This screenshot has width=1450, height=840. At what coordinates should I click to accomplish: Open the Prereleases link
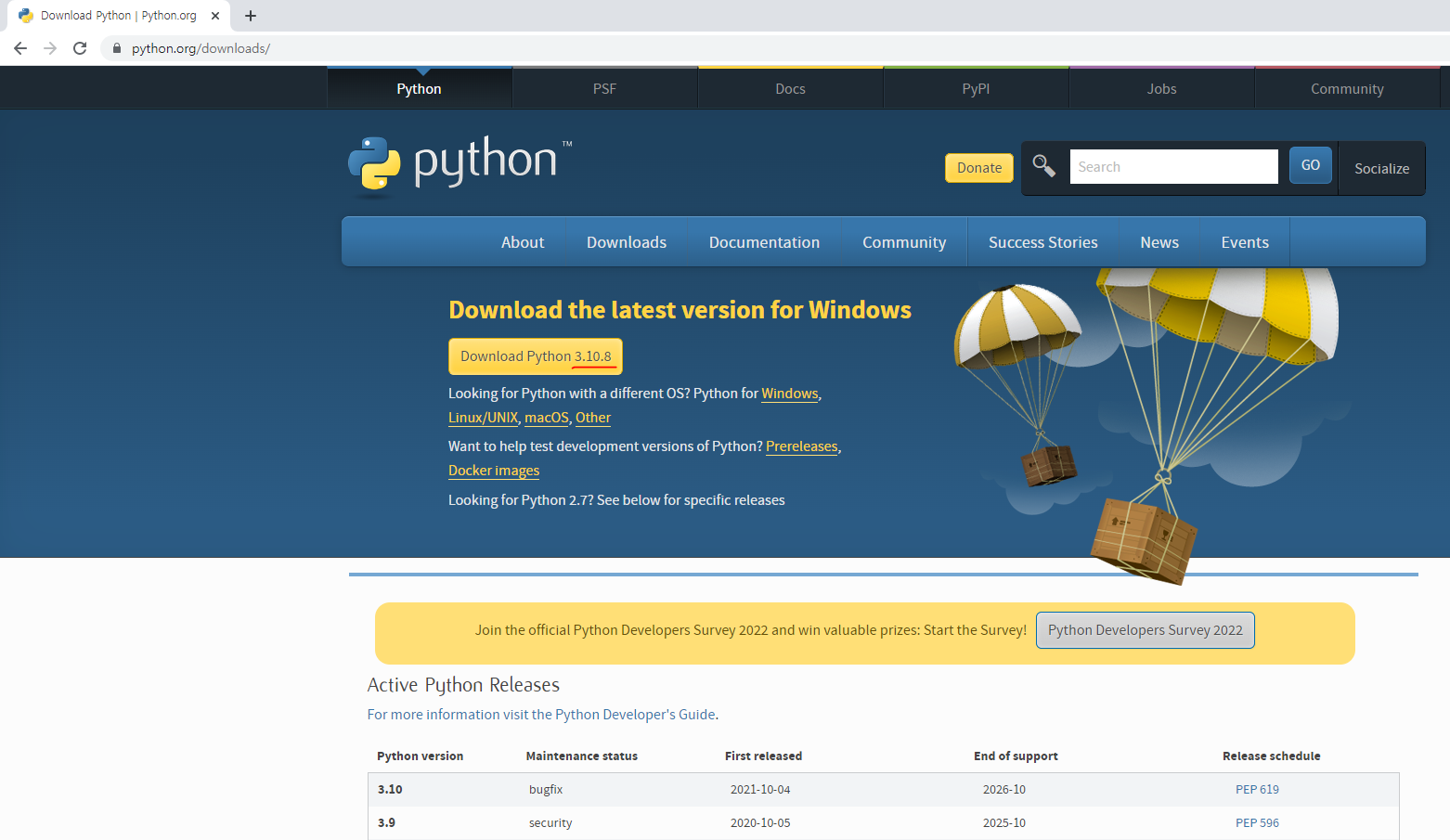pos(802,446)
